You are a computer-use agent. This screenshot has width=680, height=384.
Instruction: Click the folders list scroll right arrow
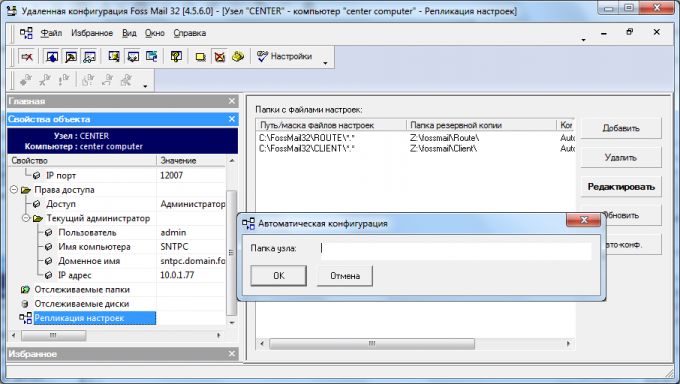pos(569,344)
